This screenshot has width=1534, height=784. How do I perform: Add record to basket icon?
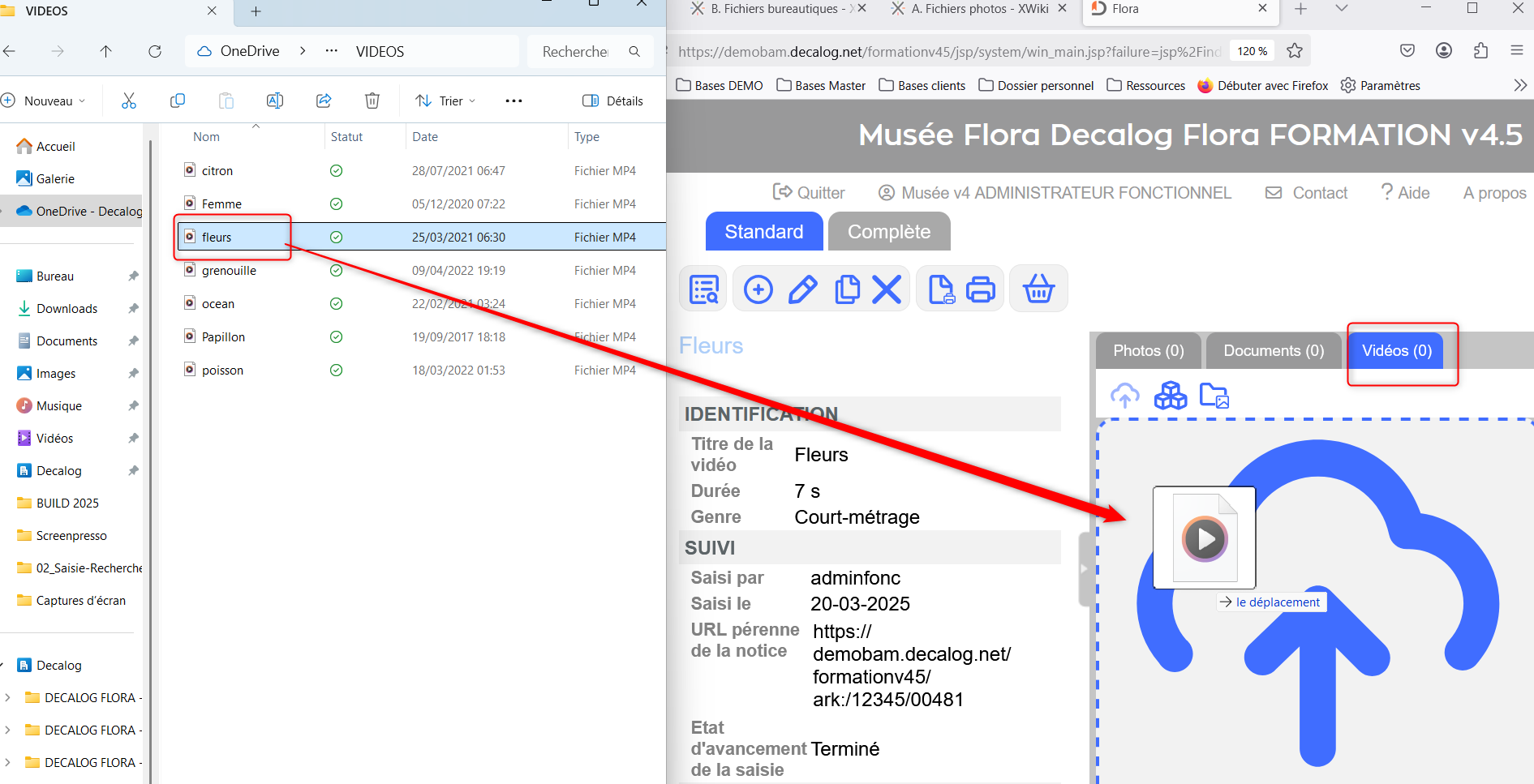(1038, 289)
